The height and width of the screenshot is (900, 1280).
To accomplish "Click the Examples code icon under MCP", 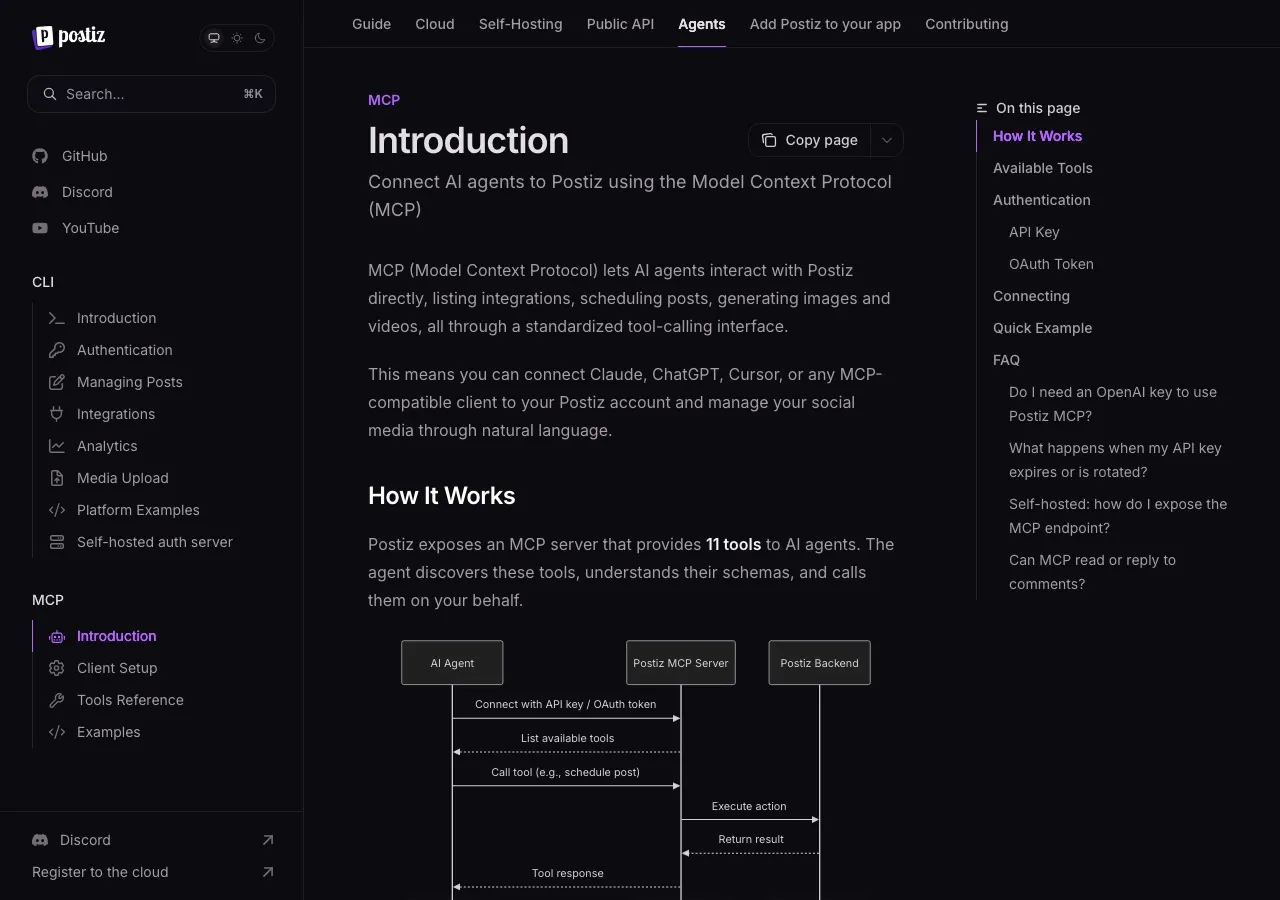I will tap(57, 732).
